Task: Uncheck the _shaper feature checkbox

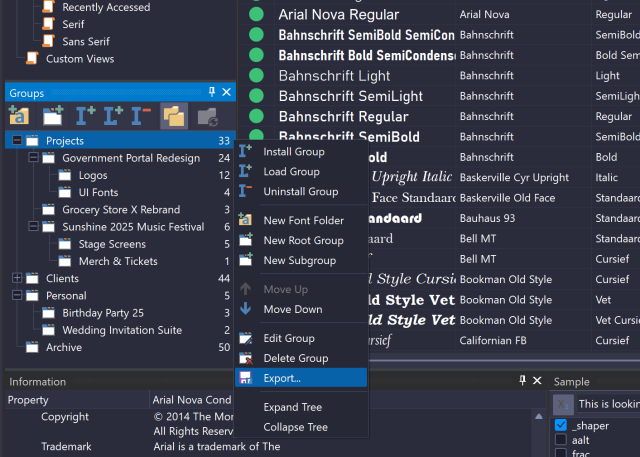Action: (x=561, y=425)
